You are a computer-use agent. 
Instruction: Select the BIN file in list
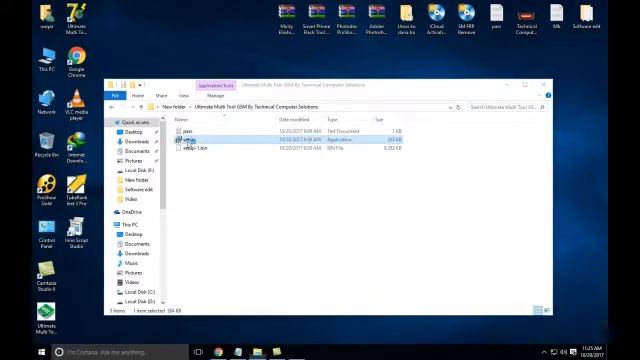click(x=288, y=148)
